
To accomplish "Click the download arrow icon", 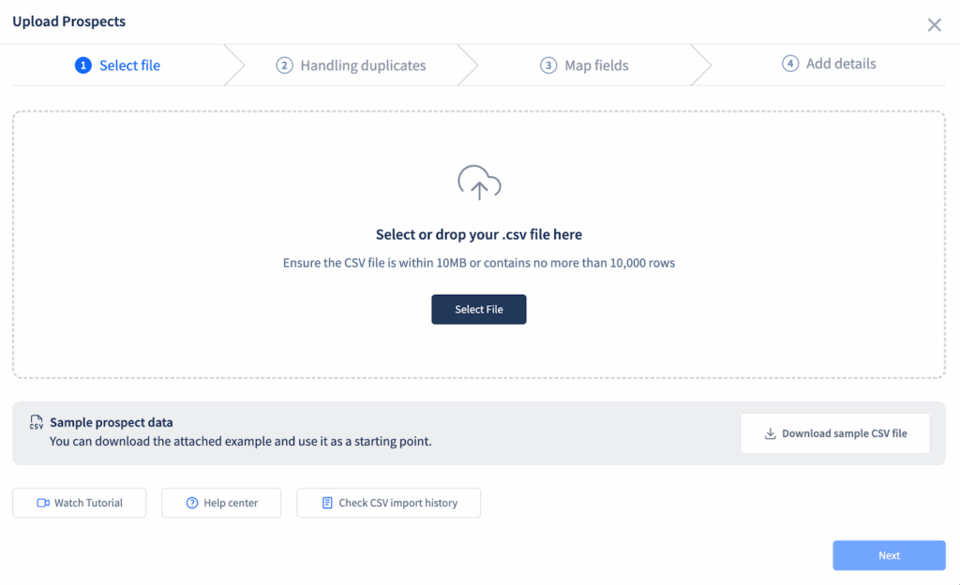I will 770,433.
